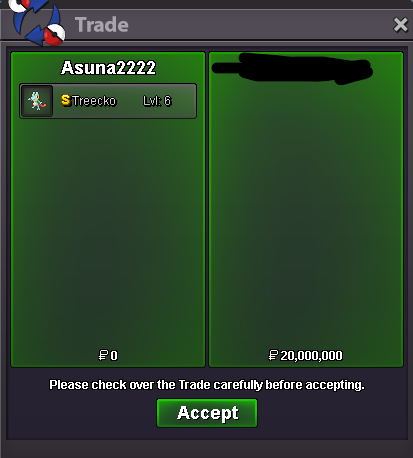Screen dimensions: 413x458
Task: Click the red pokeball in the Trade icon
Action: tap(54, 35)
